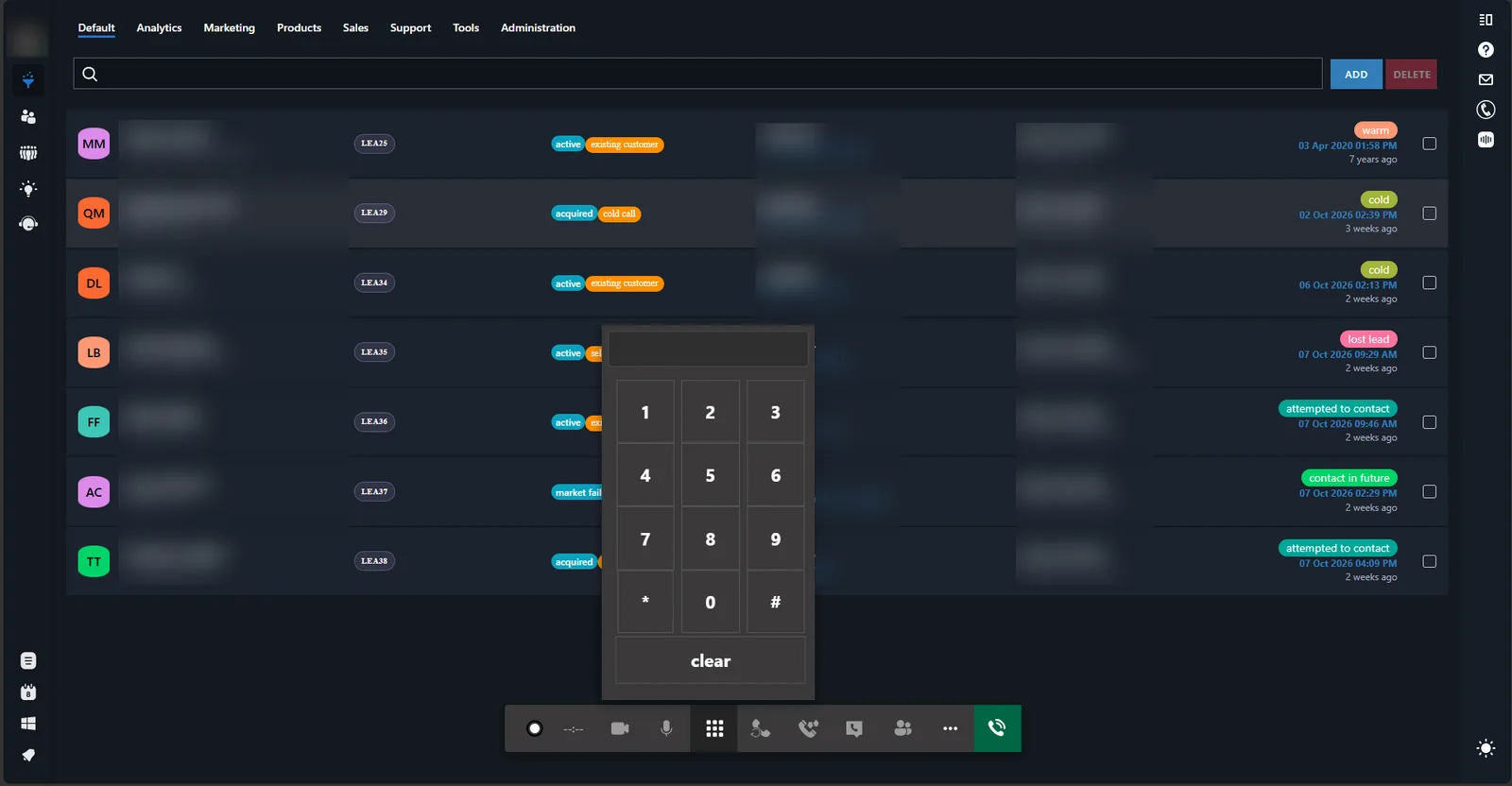Toggle the video camera icon
This screenshot has height=786, width=1512.
[620, 728]
